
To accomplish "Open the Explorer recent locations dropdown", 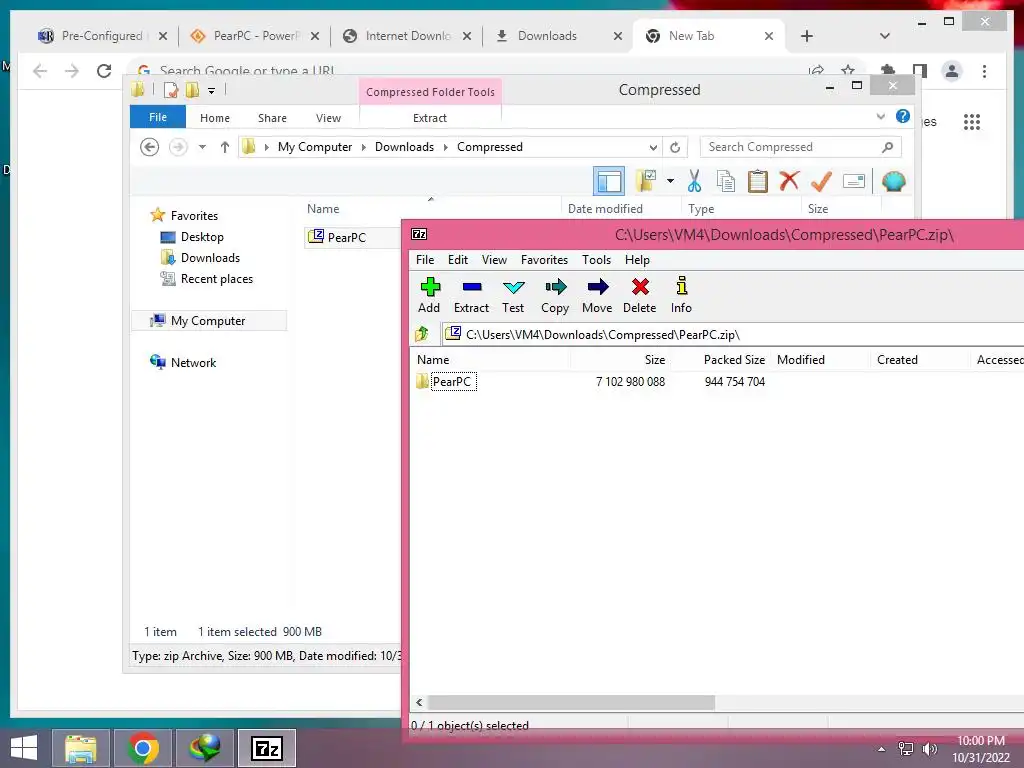I will click(x=202, y=147).
